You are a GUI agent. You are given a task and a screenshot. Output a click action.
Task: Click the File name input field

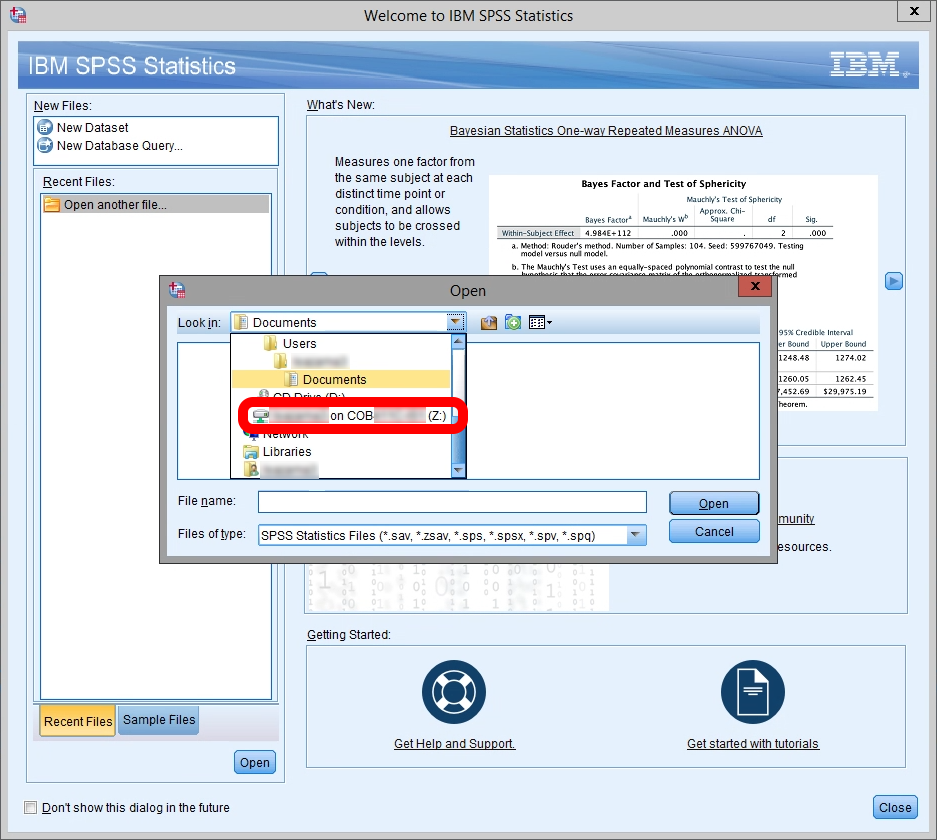[452, 502]
